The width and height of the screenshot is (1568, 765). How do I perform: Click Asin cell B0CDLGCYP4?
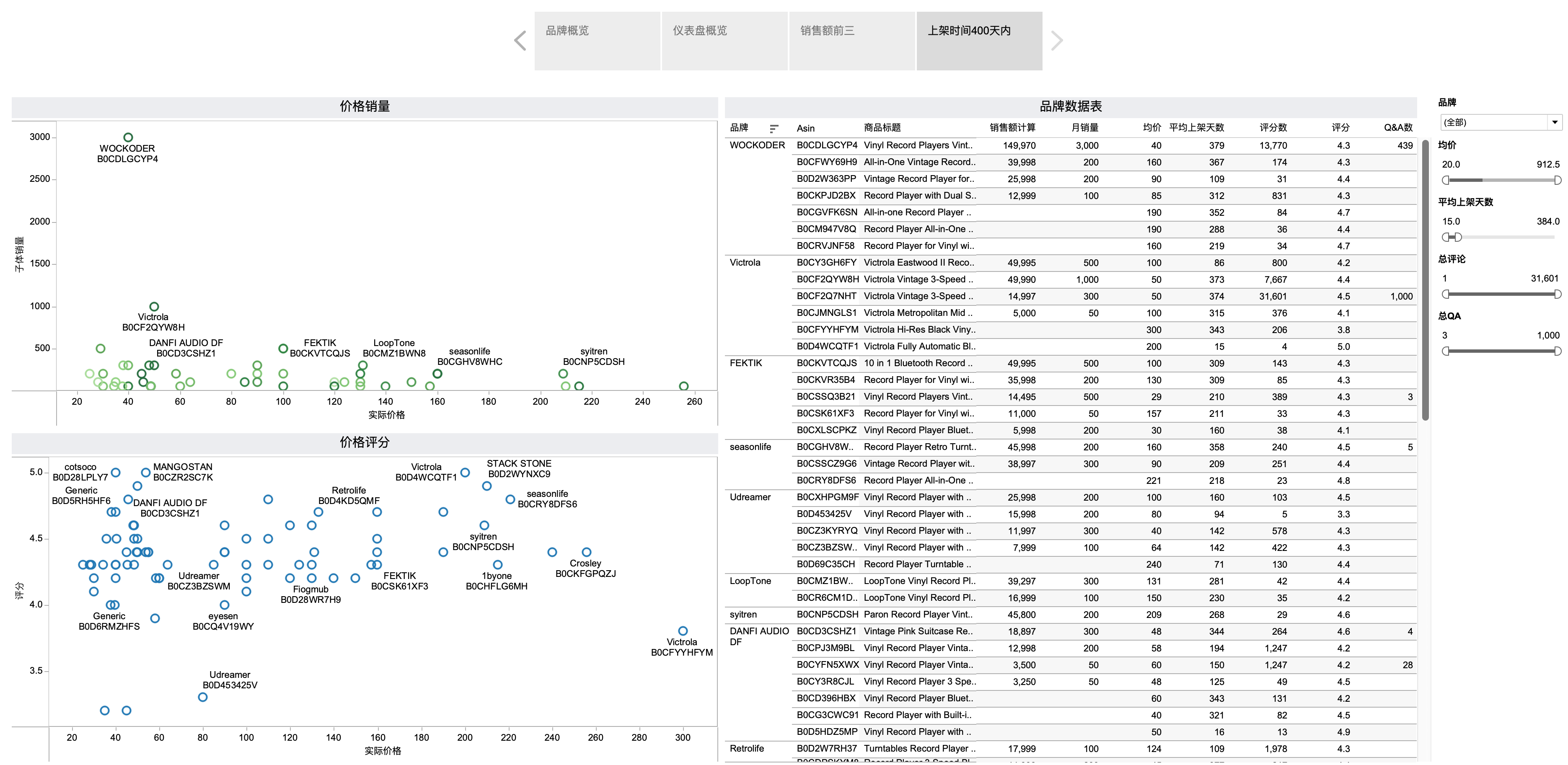click(x=827, y=145)
